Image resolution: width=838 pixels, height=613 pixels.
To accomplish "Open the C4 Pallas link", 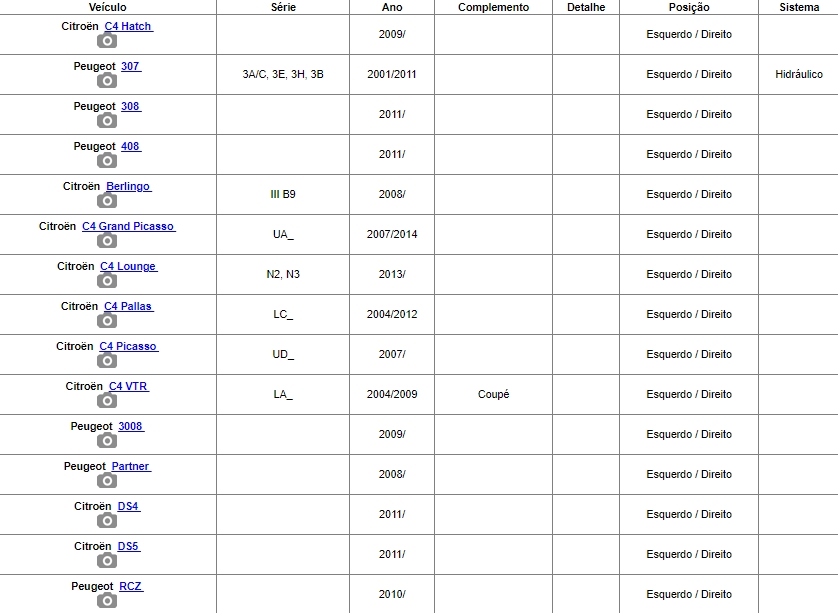I will pyautogui.click(x=129, y=306).
